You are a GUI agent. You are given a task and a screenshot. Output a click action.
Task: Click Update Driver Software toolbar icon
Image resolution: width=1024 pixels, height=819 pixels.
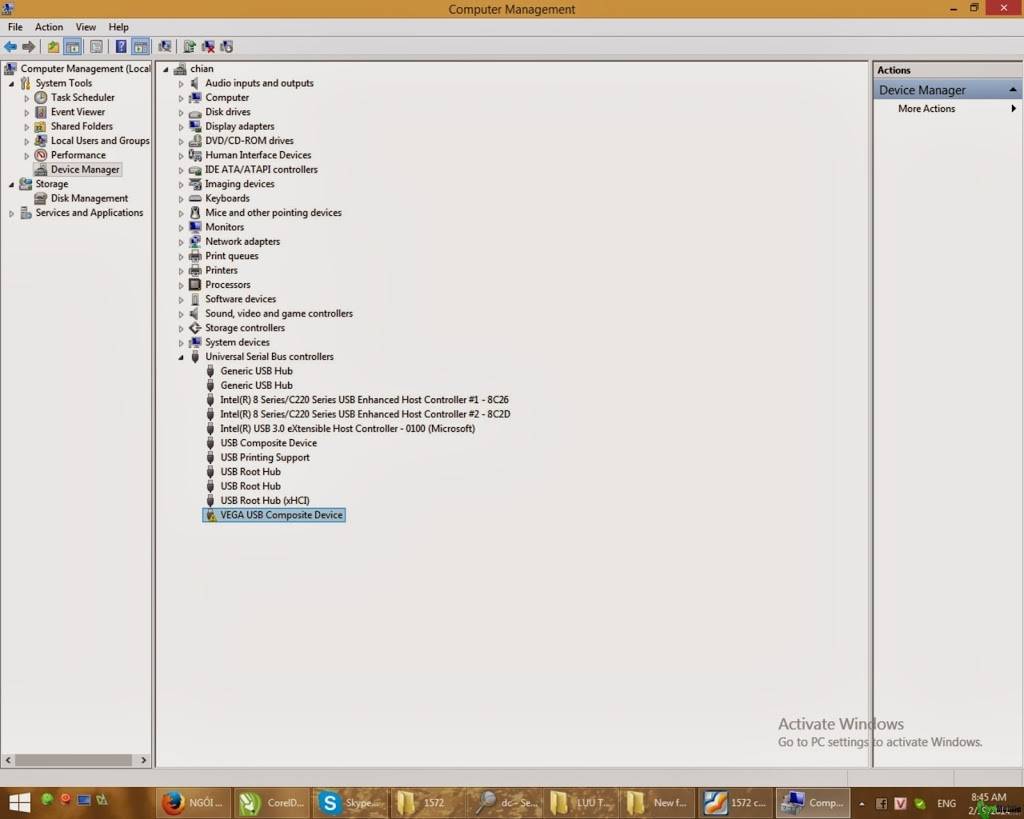[189, 46]
